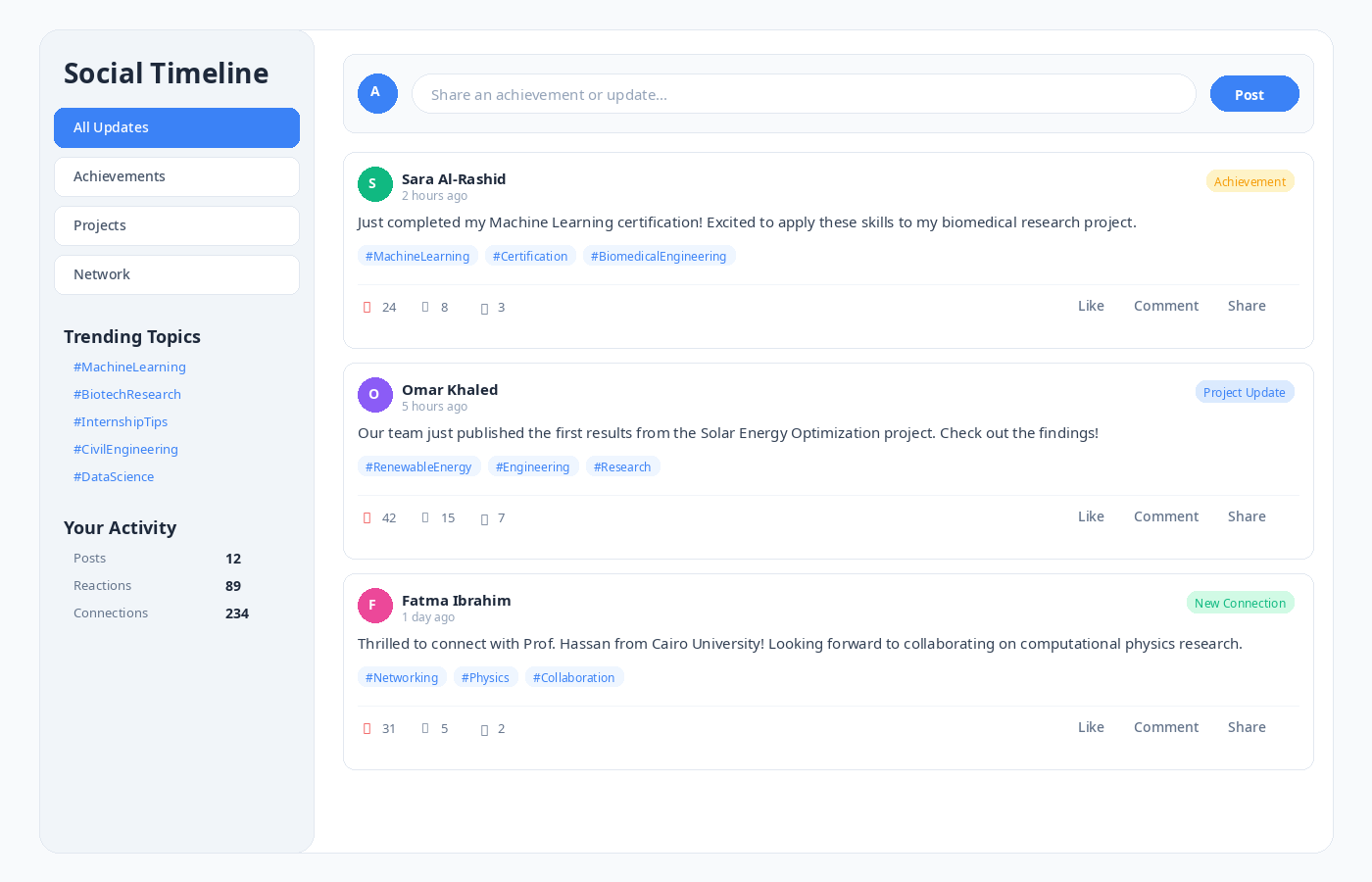
Task: Click Fatma Ibrahim's pink avatar
Action: [x=374, y=606]
